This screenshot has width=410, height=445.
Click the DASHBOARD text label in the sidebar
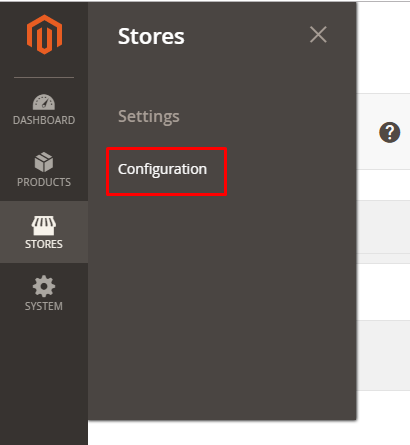tap(44, 120)
